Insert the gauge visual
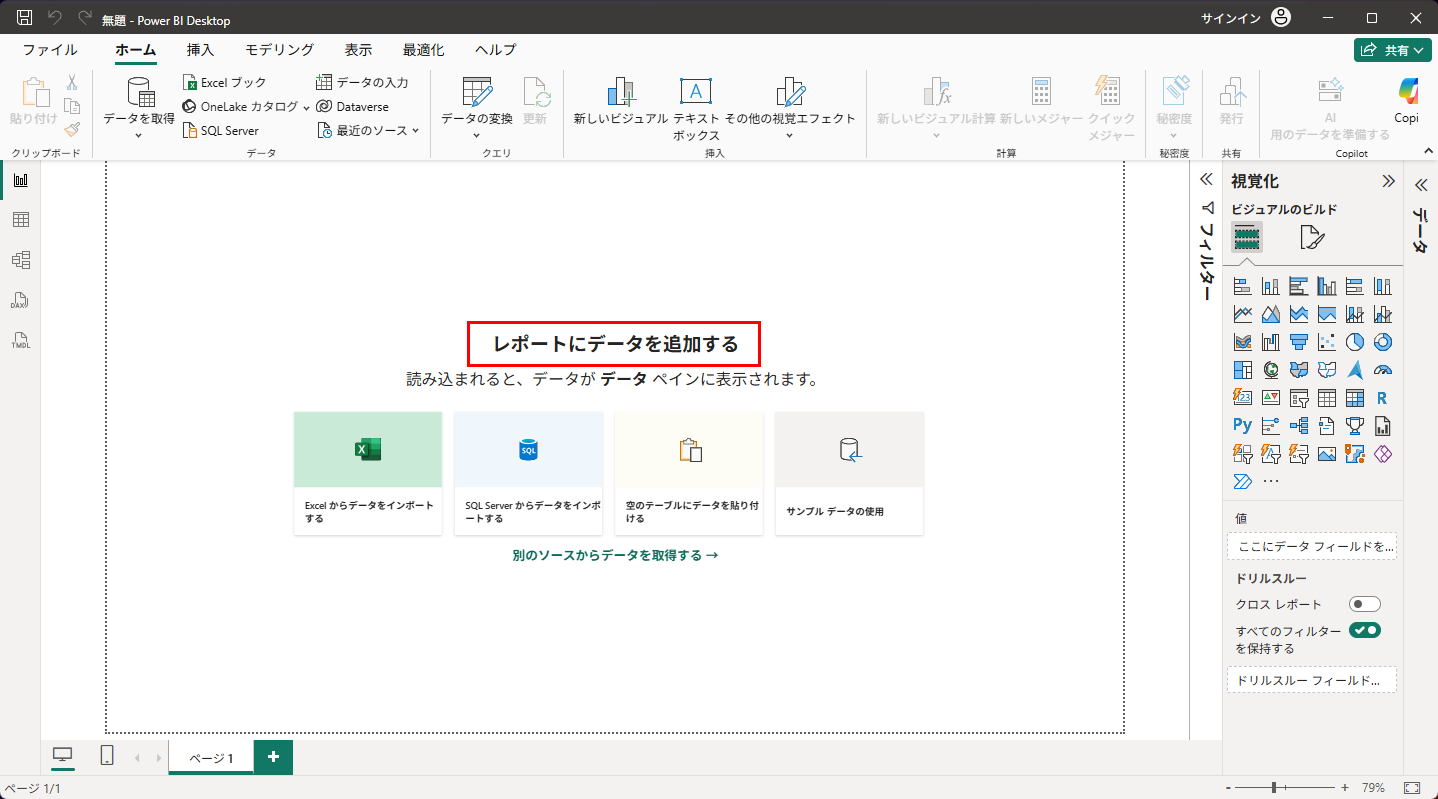This screenshot has width=1438, height=799. pyautogui.click(x=1383, y=370)
